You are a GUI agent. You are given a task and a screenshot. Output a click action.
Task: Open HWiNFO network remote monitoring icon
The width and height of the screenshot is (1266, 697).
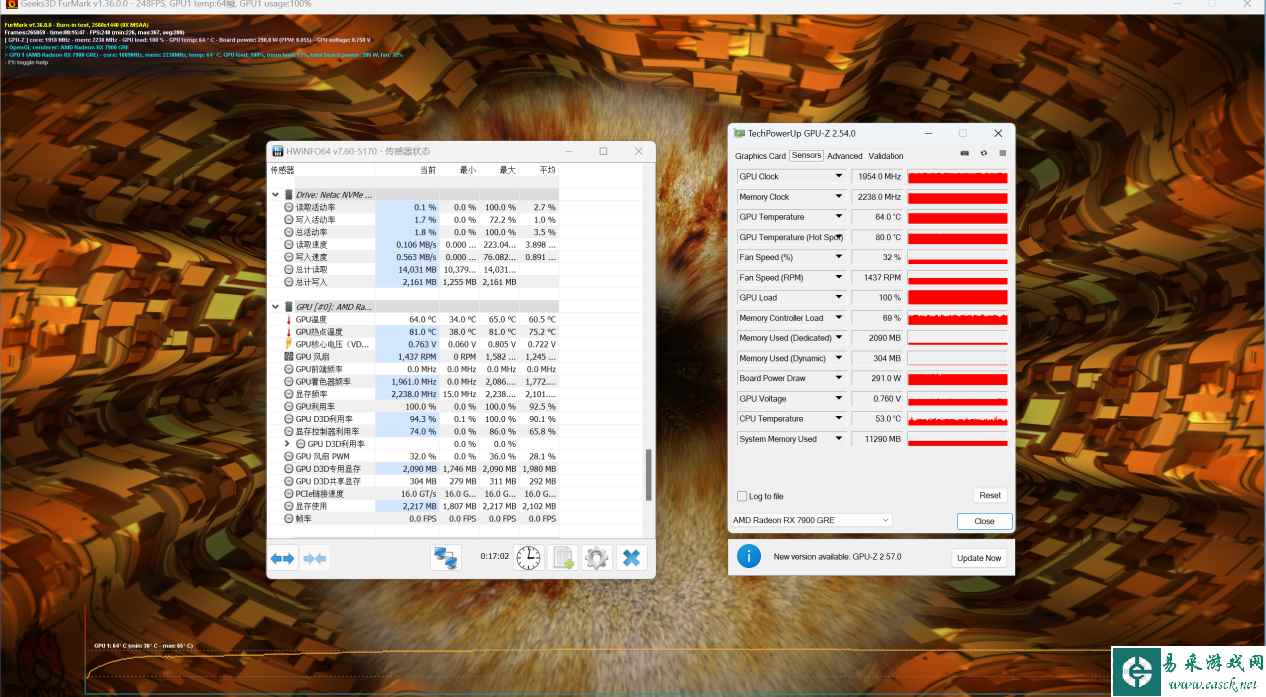point(445,557)
